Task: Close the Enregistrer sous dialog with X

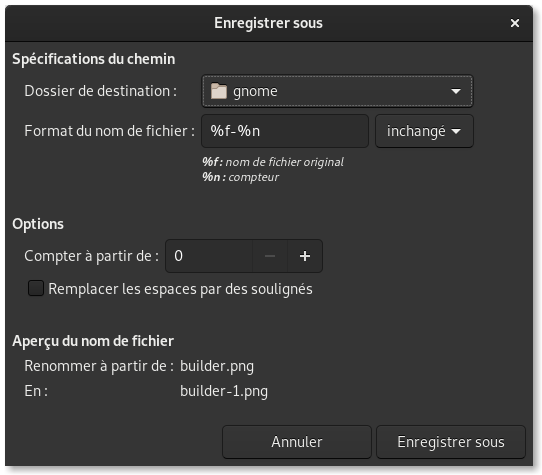Action: (515, 23)
